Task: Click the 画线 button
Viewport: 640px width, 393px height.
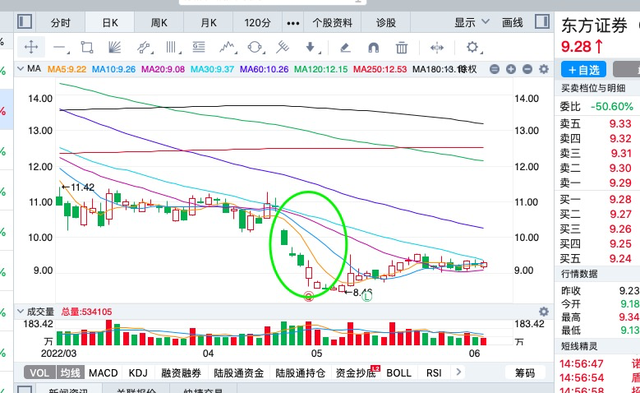Action: coord(512,23)
